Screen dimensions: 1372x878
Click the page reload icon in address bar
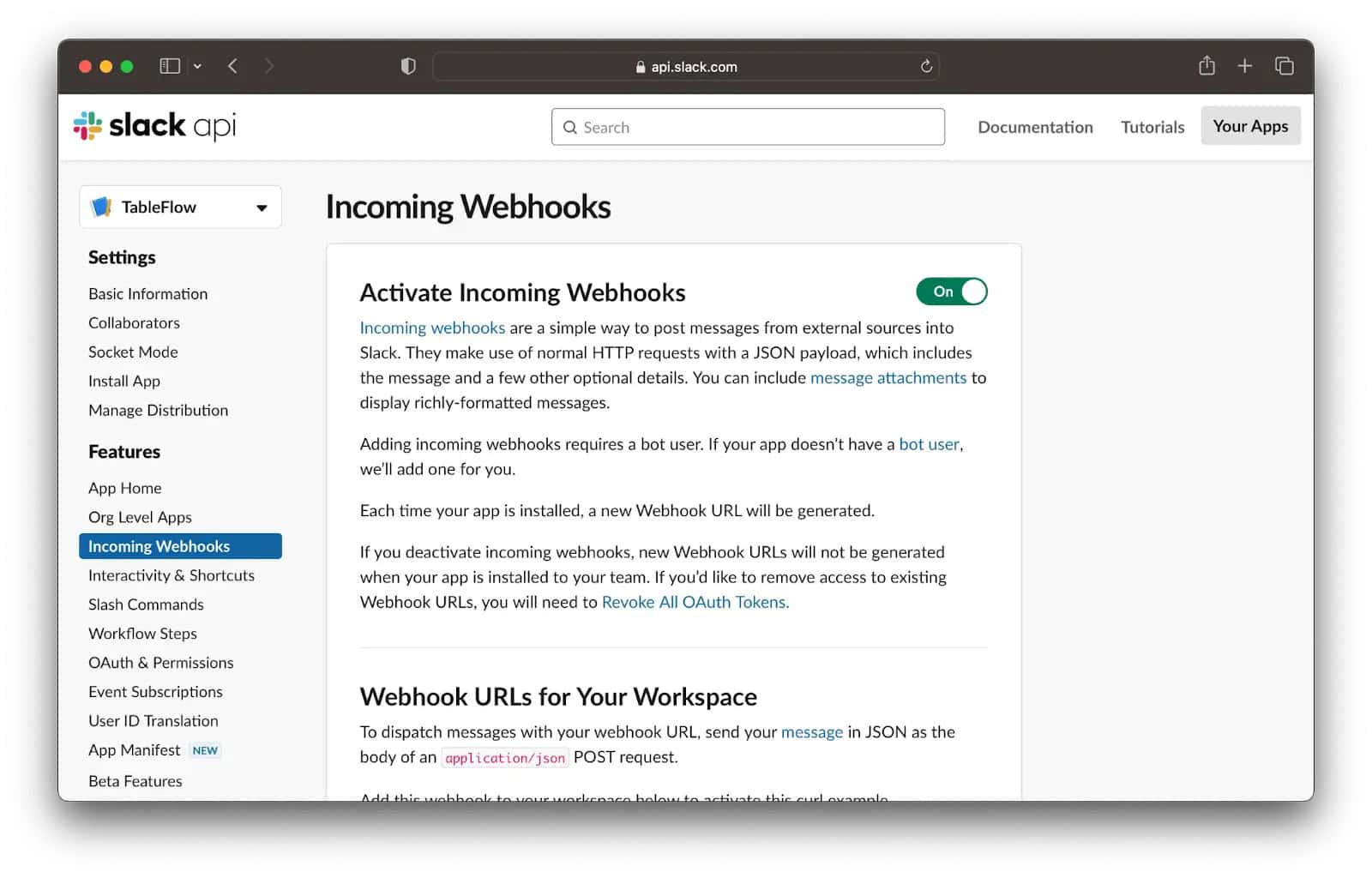(925, 66)
